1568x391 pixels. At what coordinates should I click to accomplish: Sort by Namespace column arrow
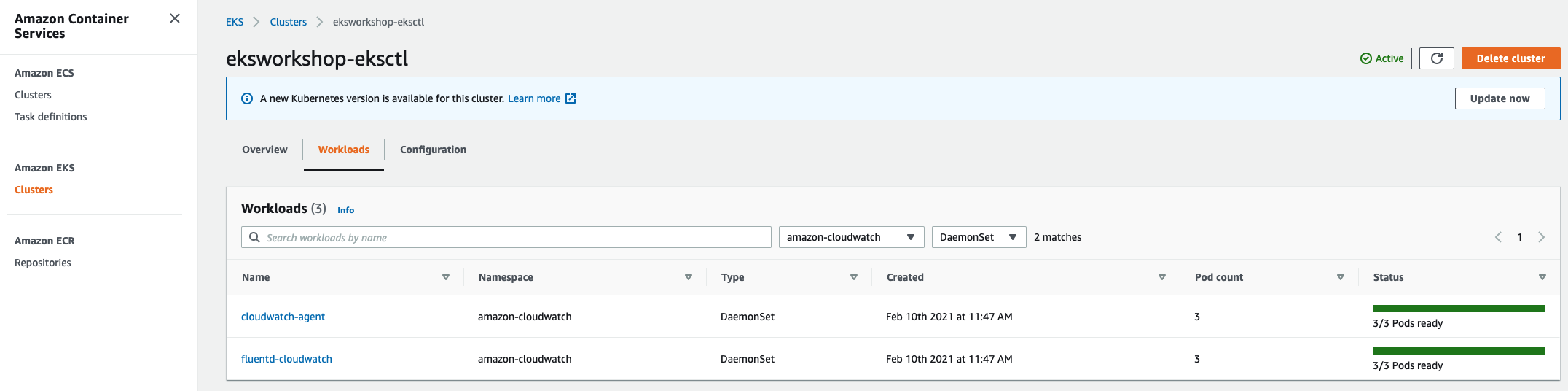coord(689,277)
